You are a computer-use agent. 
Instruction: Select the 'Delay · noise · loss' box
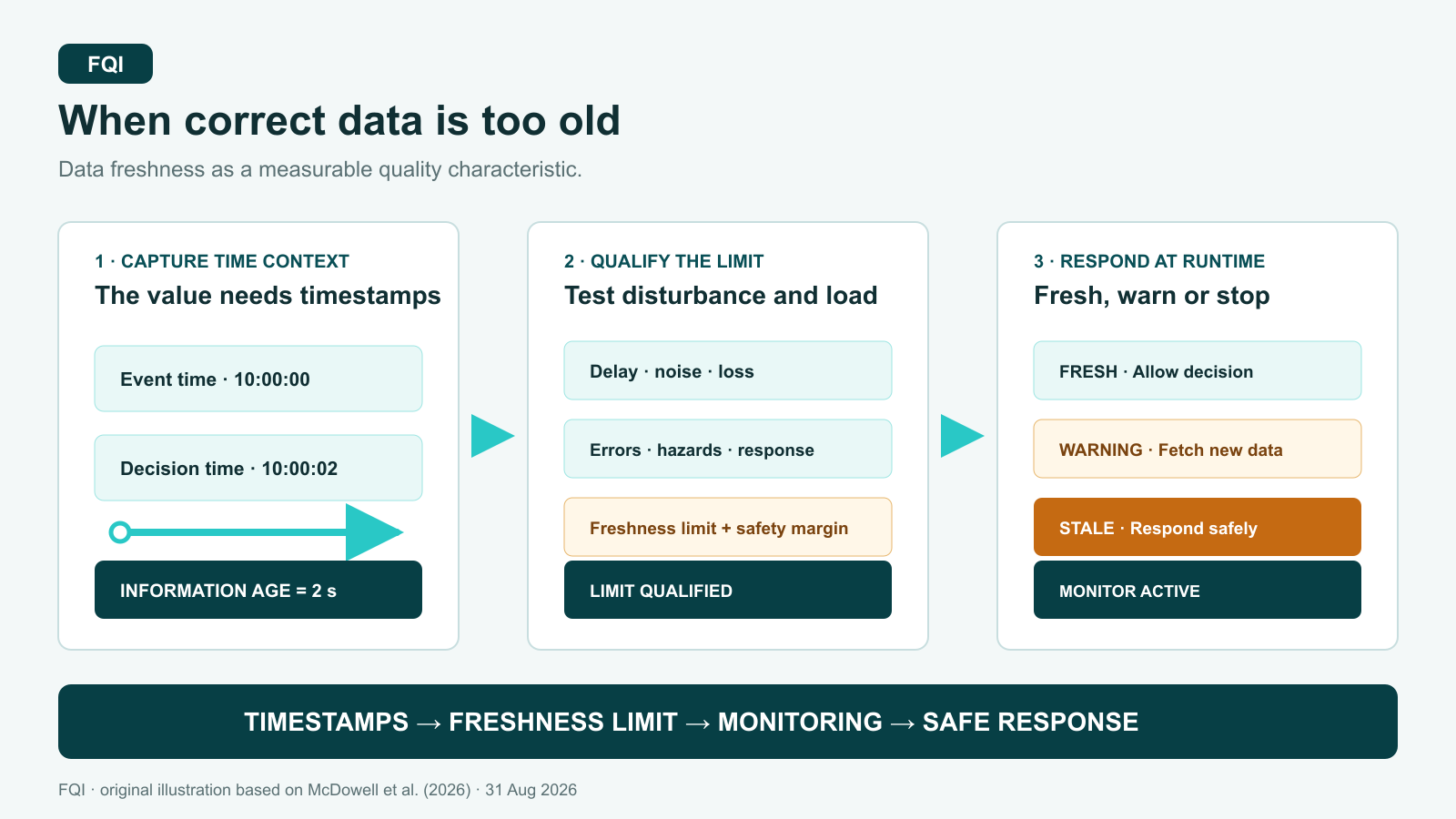(x=728, y=370)
